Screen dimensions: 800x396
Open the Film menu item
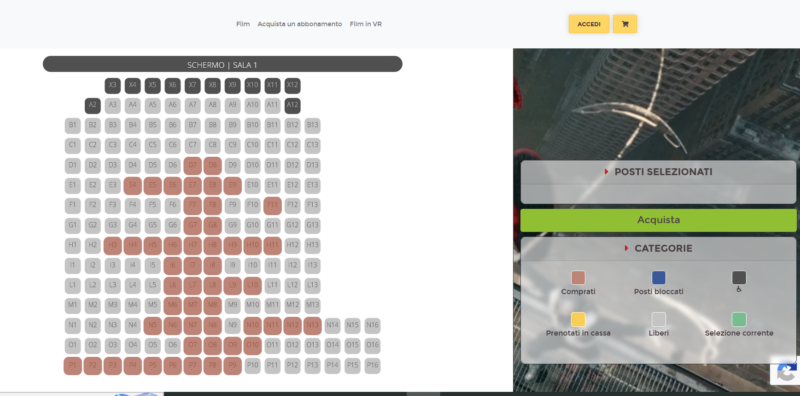pos(243,24)
